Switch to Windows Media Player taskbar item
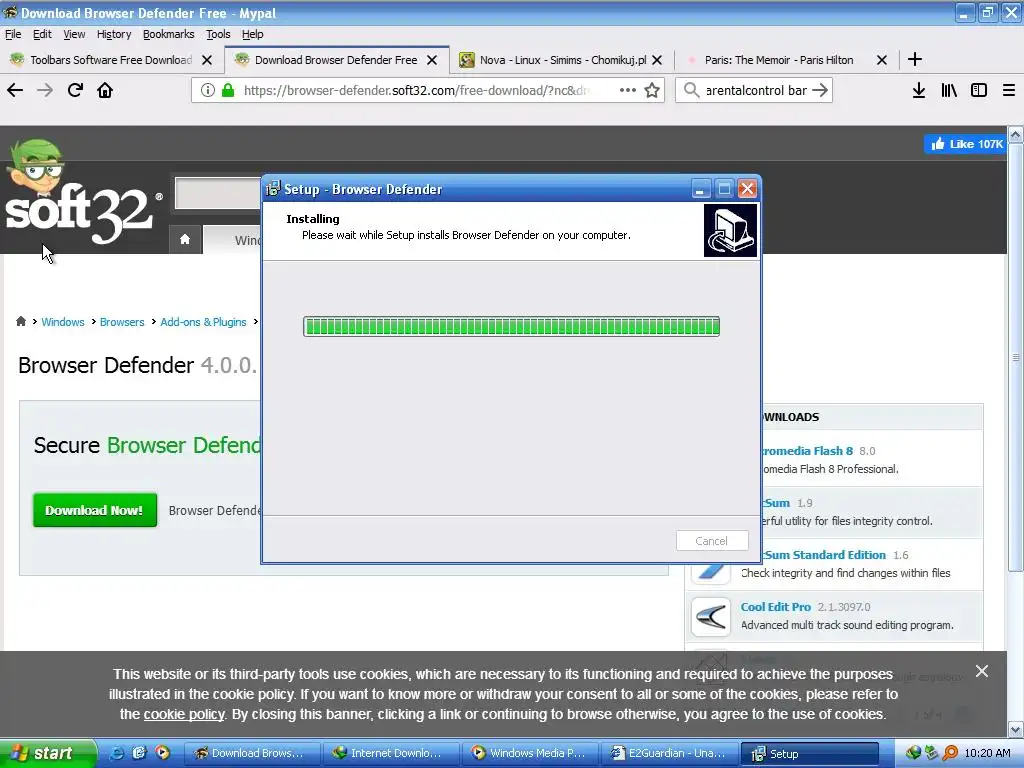Image resolution: width=1024 pixels, height=768 pixels. pyautogui.click(x=531, y=753)
